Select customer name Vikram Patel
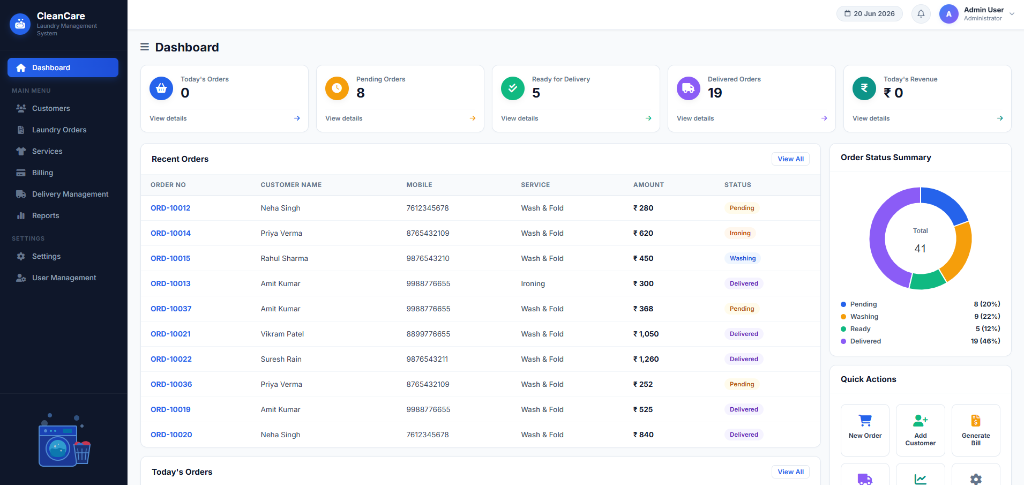The height and width of the screenshot is (485, 1024). 282,334
